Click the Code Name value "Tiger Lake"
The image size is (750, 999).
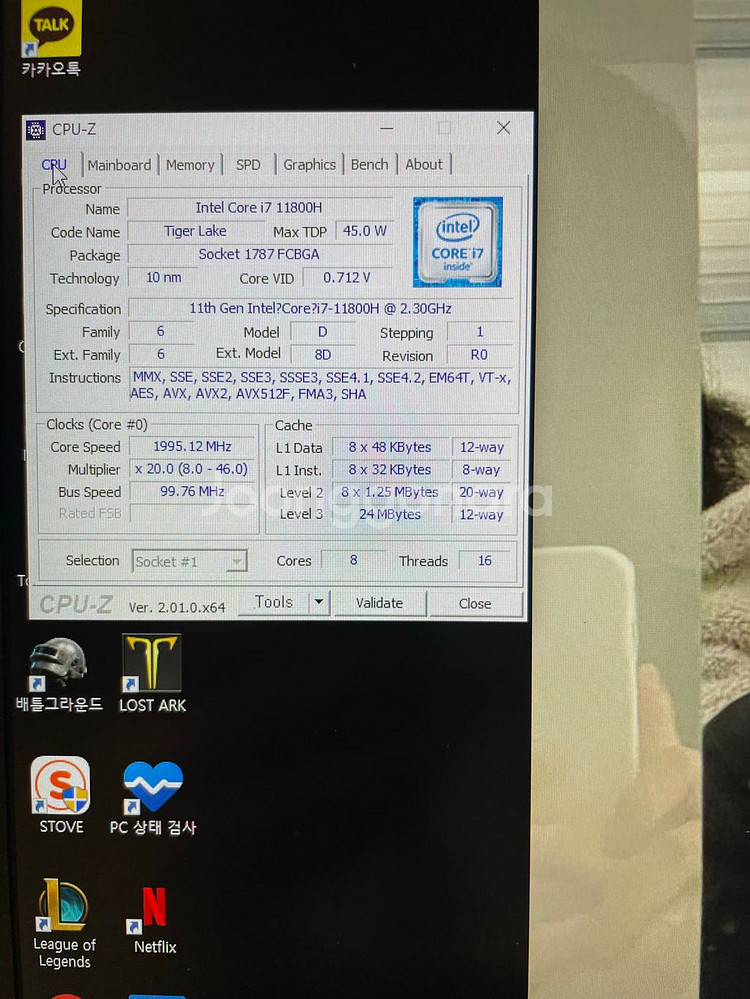(x=196, y=231)
